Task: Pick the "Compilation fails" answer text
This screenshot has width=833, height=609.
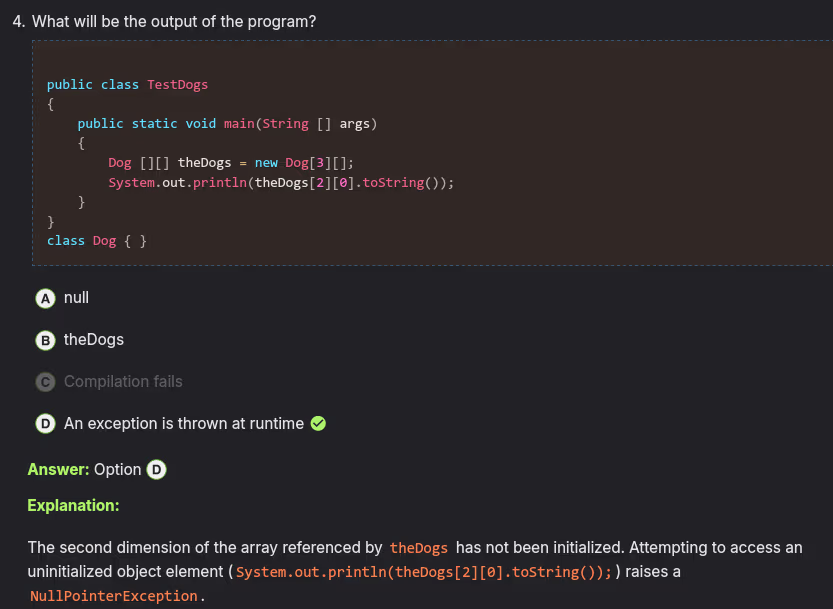Action: tap(123, 382)
